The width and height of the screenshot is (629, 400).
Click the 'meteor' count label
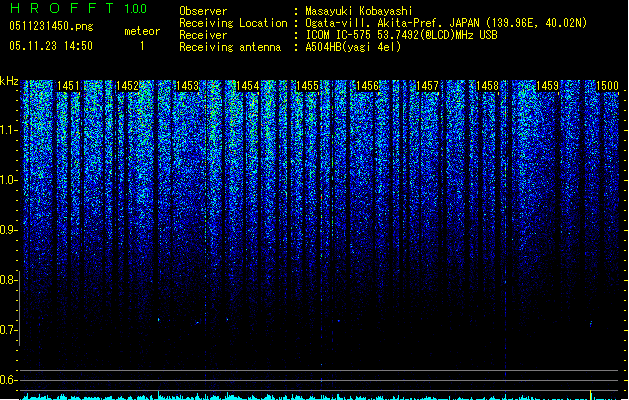click(x=142, y=31)
